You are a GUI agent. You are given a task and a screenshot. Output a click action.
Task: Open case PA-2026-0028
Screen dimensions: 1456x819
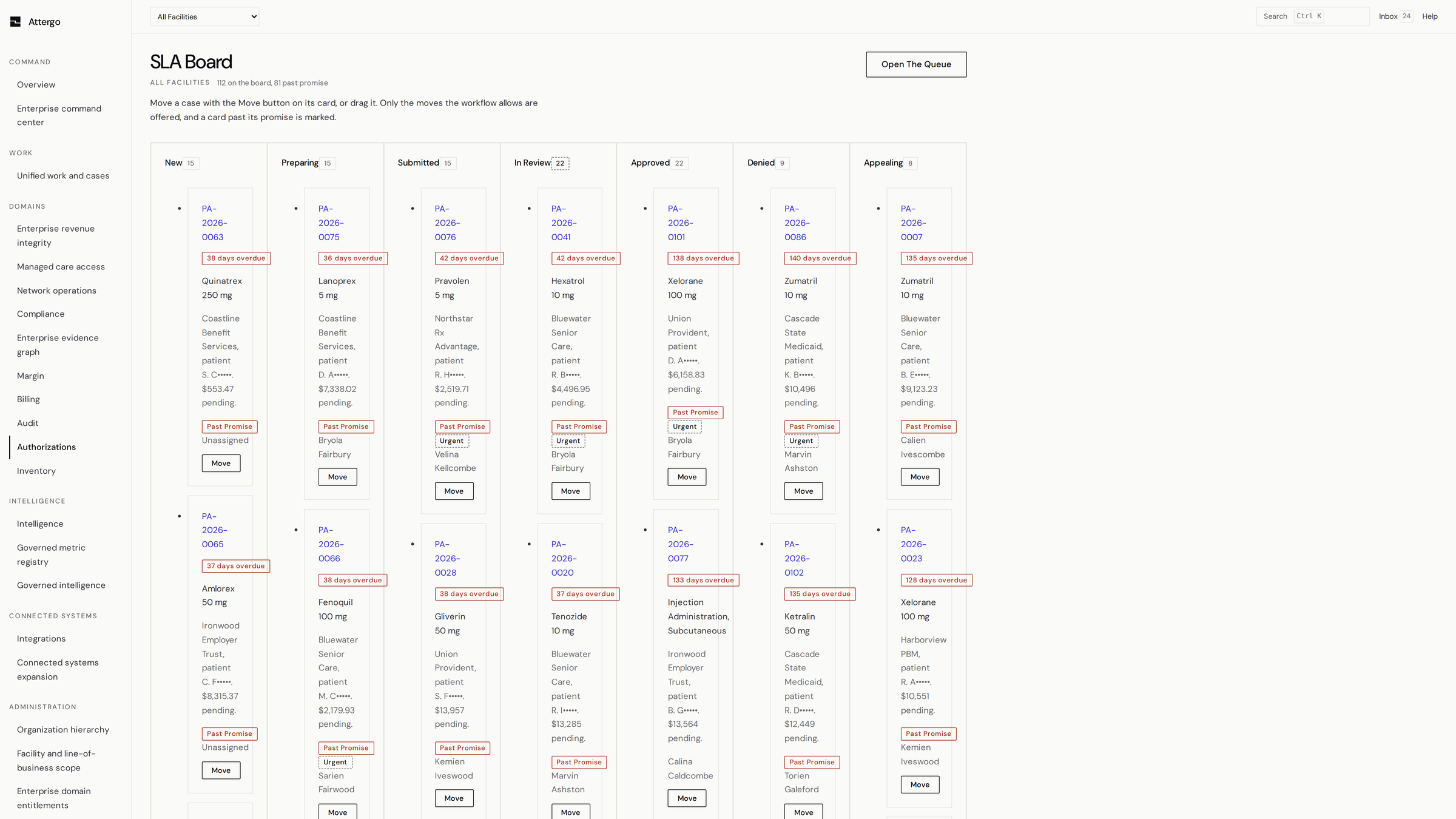(x=448, y=558)
